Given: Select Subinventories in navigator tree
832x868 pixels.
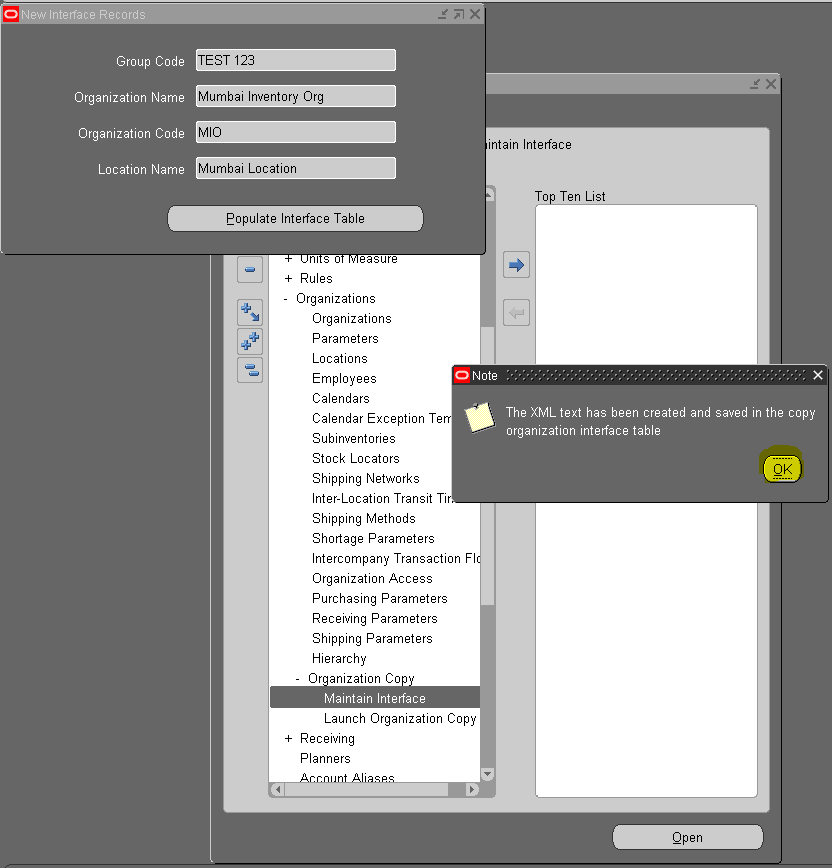Looking at the screenshot, I should tap(354, 438).
